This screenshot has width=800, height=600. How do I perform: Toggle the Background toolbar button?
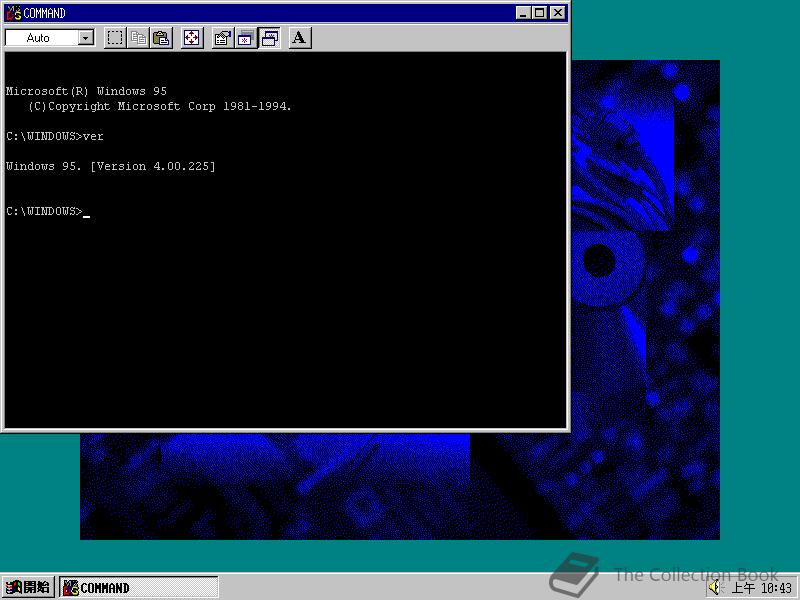269,38
